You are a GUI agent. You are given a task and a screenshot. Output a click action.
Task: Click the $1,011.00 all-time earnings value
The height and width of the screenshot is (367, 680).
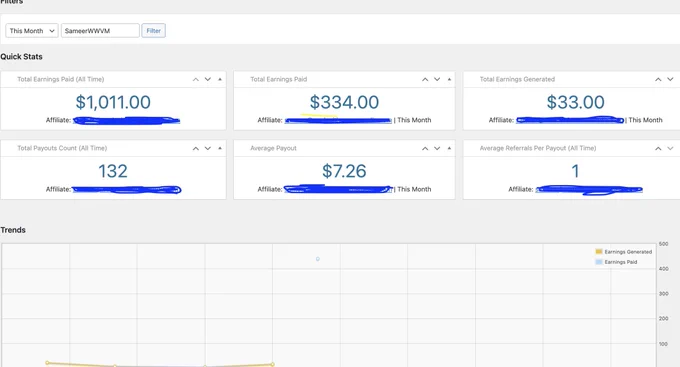(x=113, y=102)
